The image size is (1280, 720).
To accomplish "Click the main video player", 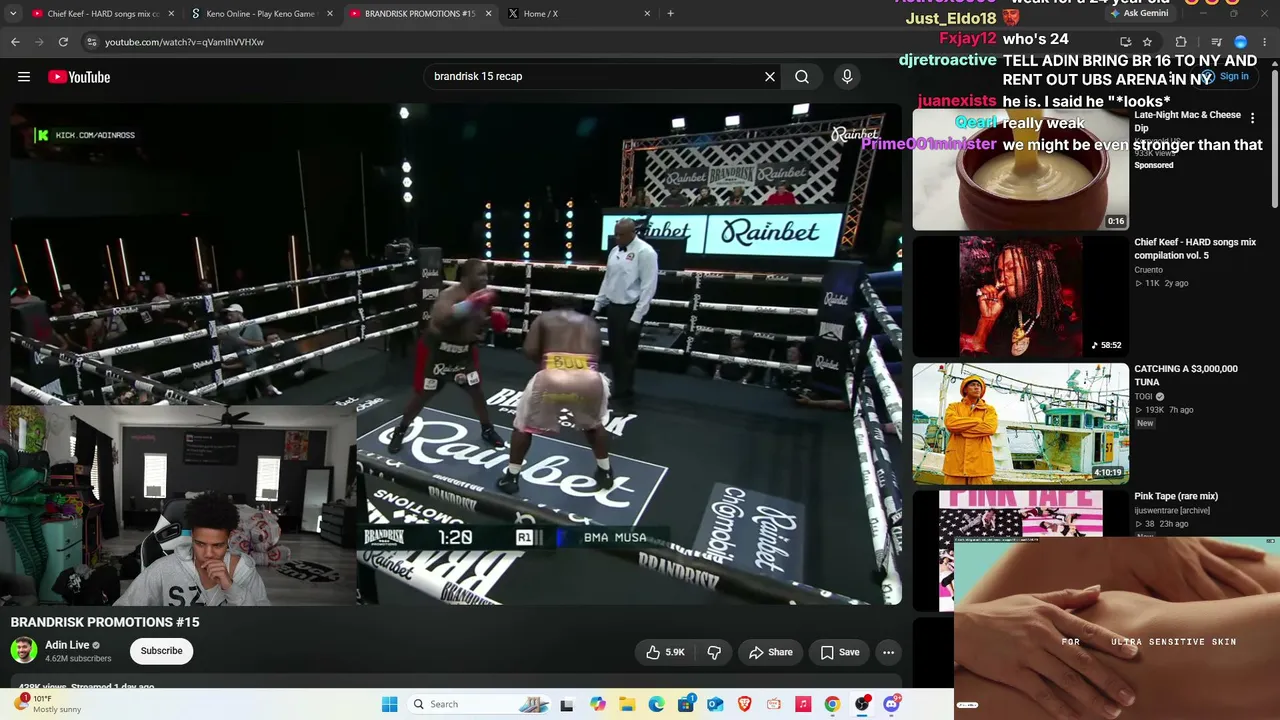I will point(456,354).
